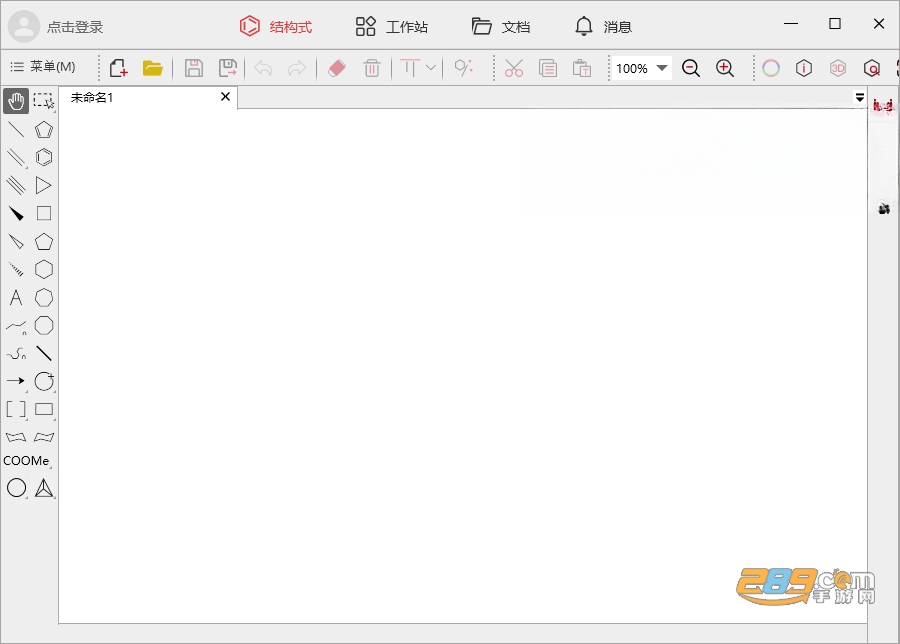Select the benzene ring template
This screenshot has width=900, height=644.
(x=44, y=157)
